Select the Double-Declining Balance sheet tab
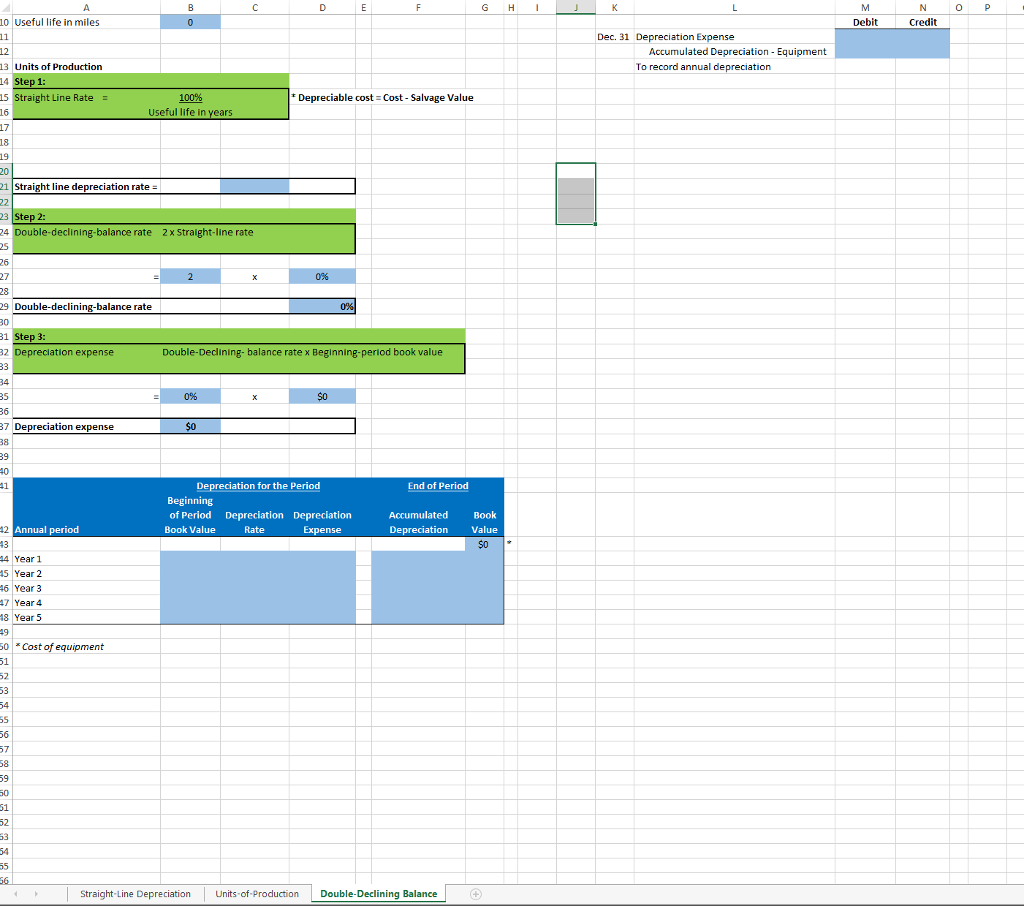This screenshot has width=1024, height=906. pyautogui.click(x=379, y=894)
